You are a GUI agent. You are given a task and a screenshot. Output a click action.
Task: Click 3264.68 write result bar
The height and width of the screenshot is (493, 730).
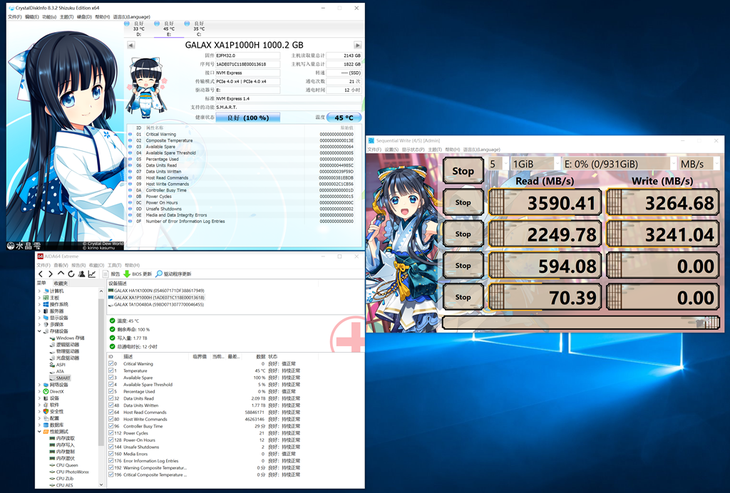(663, 203)
